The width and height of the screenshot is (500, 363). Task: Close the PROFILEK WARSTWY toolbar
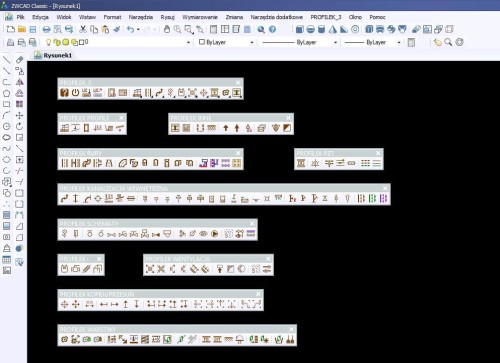[x=291, y=330]
